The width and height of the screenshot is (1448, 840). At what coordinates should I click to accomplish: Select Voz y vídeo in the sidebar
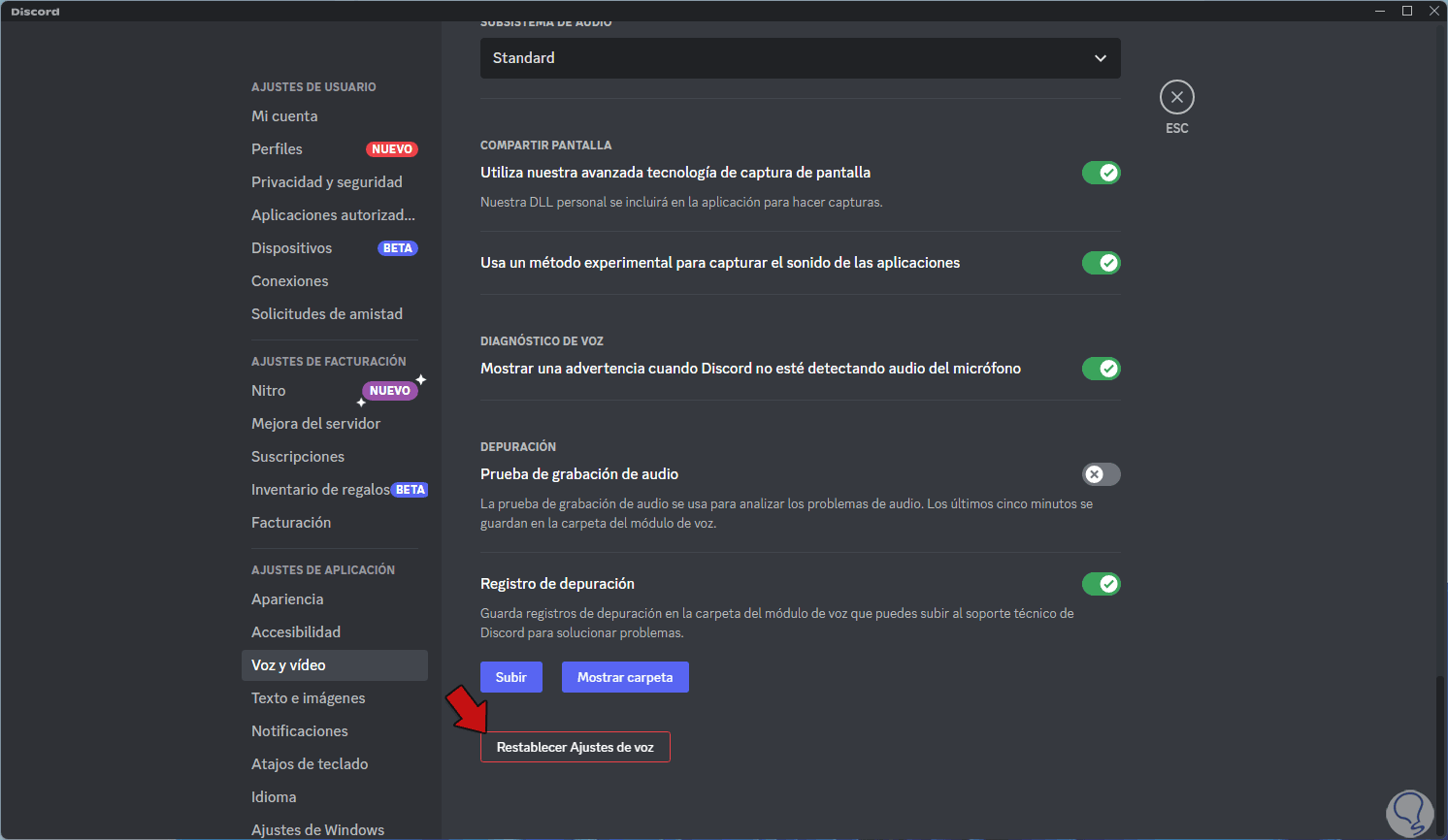[334, 665]
